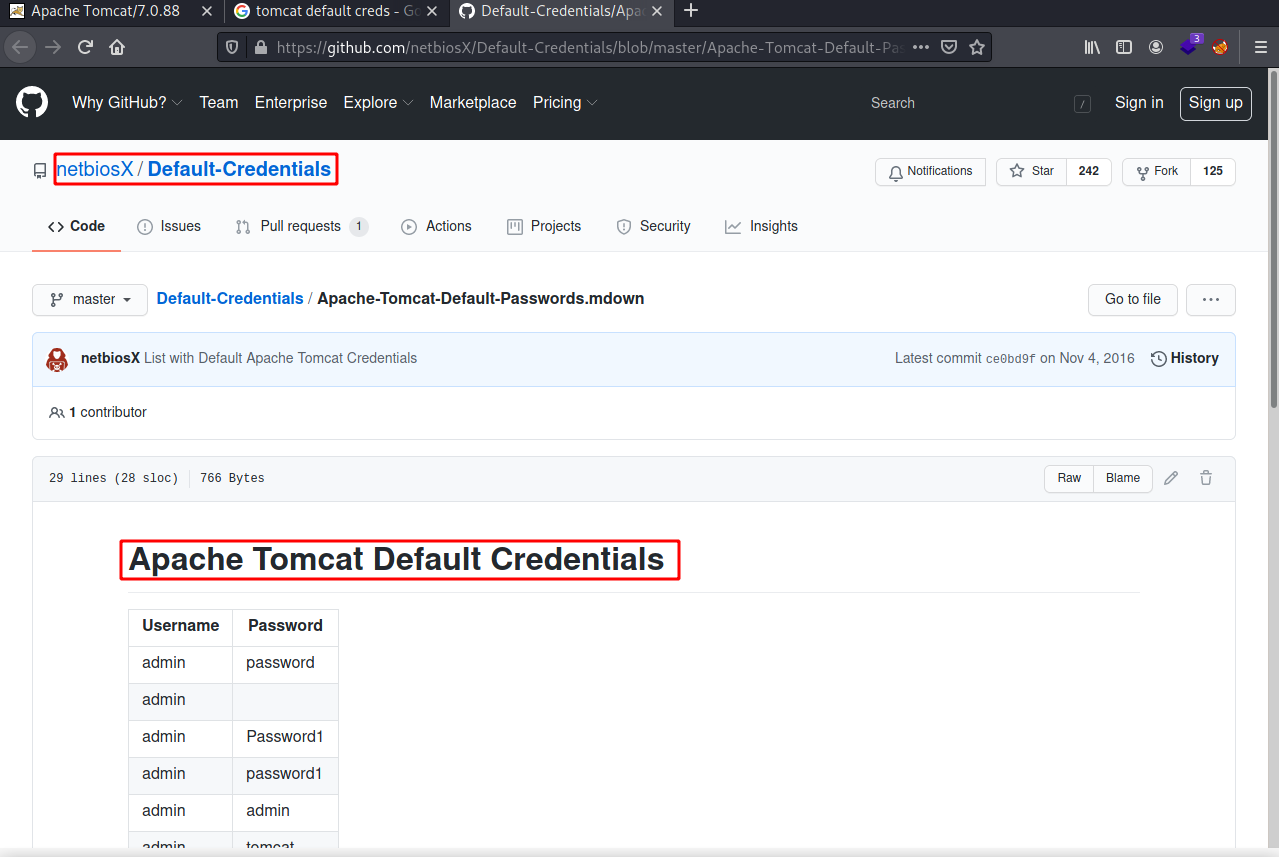Click the padlock site security icon
Image resolution: width=1279 pixels, height=857 pixels.
coord(261,47)
